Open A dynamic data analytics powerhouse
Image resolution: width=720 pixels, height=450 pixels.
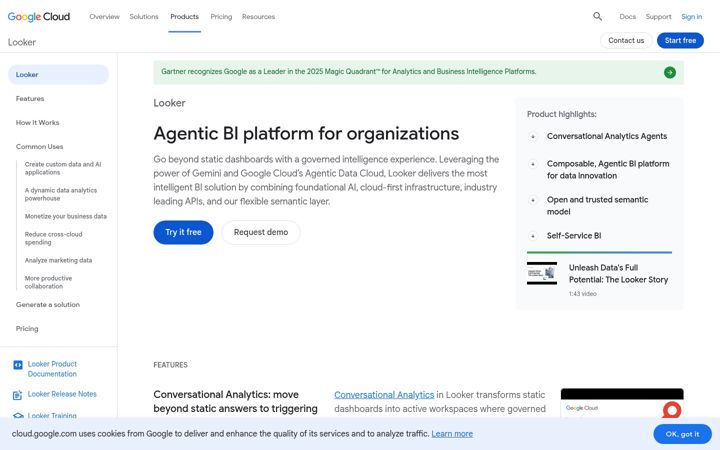click(61, 194)
